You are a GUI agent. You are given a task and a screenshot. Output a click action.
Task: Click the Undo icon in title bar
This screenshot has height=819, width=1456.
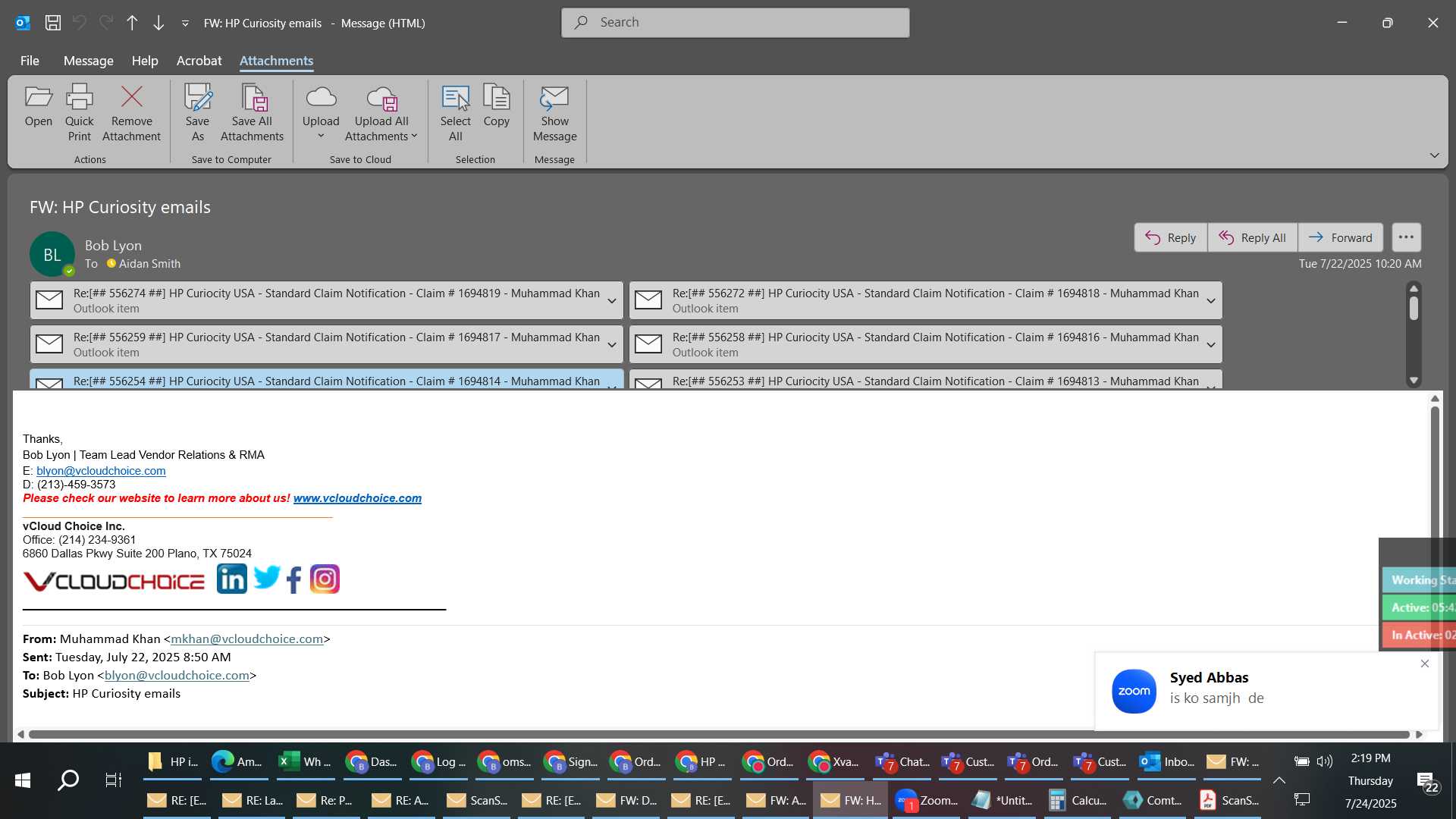click(80, 23)
